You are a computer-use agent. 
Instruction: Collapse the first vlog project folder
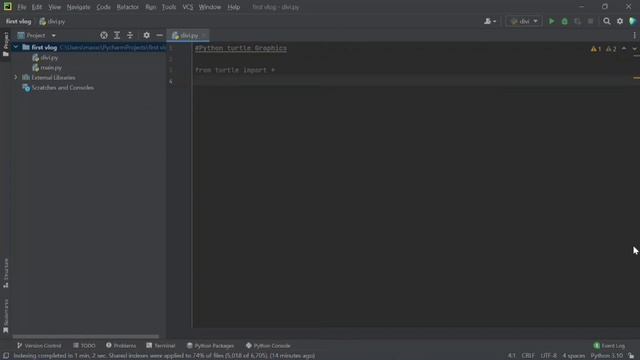coord(16,47)
